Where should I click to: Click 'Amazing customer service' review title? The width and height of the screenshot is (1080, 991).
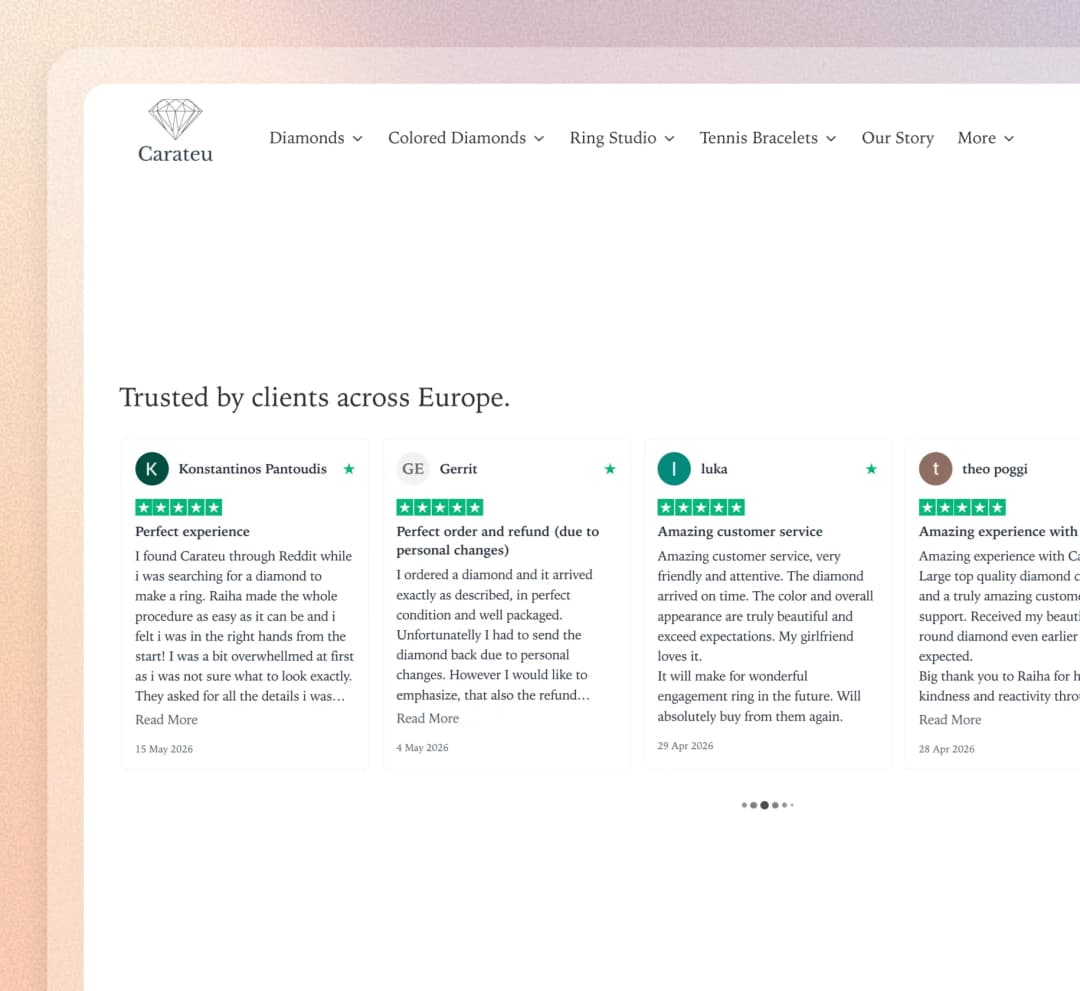tap(740, 532)
